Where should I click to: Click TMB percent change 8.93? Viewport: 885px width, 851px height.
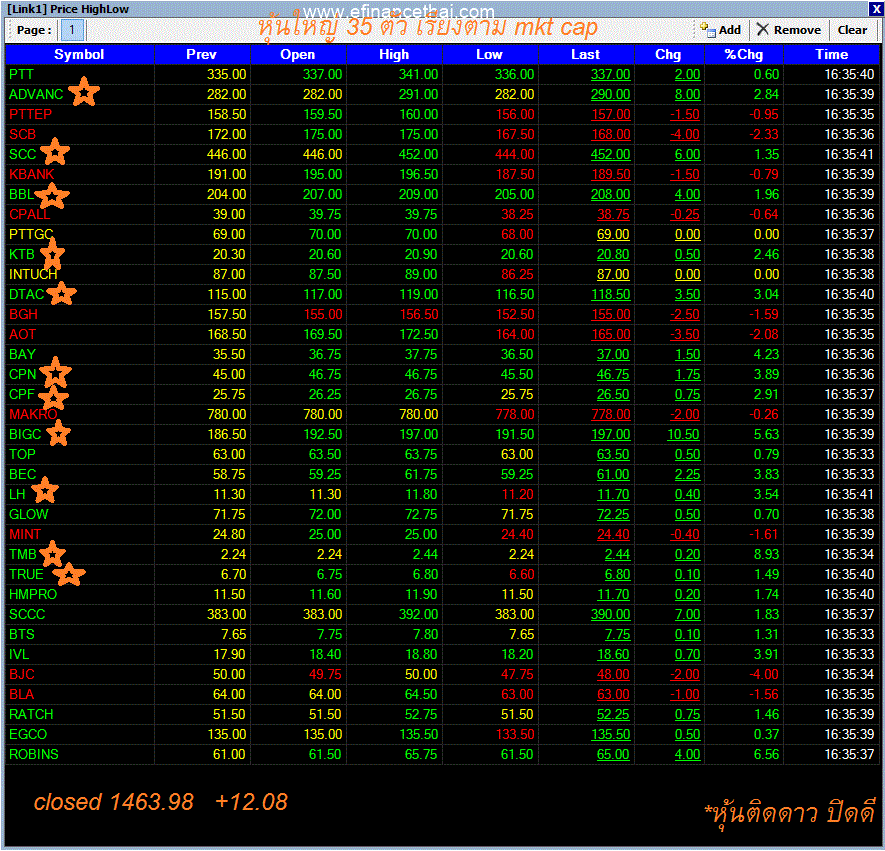coord(767,555)
